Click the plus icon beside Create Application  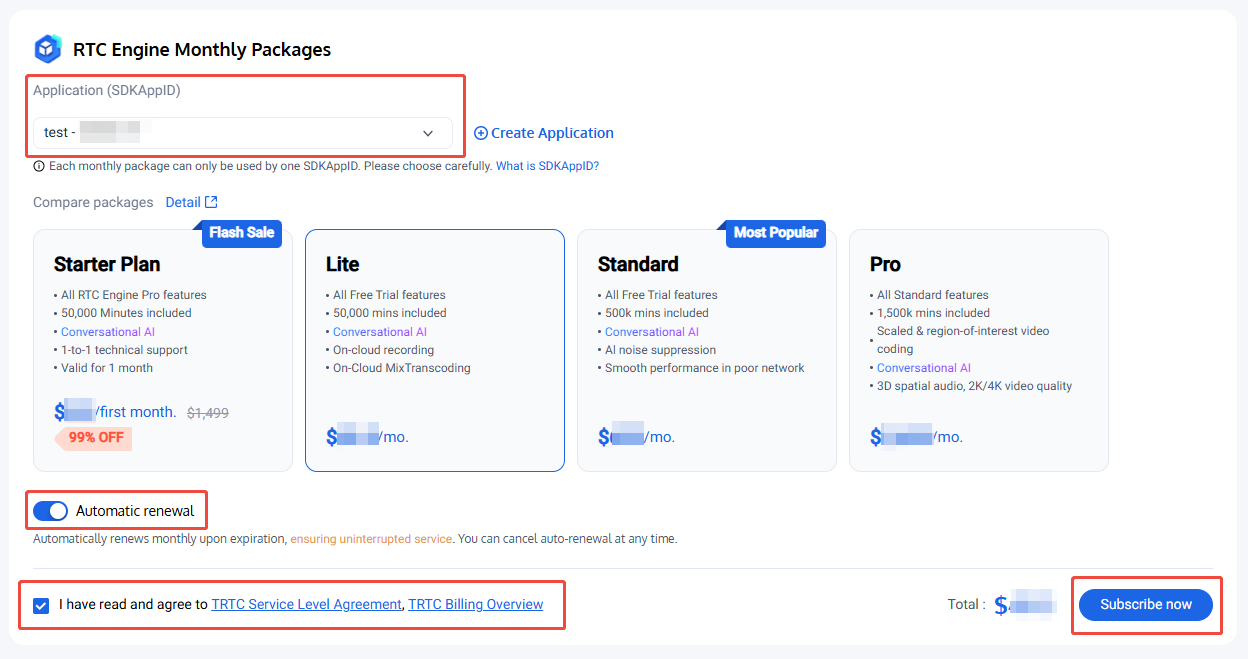click(x=480, y=133)
